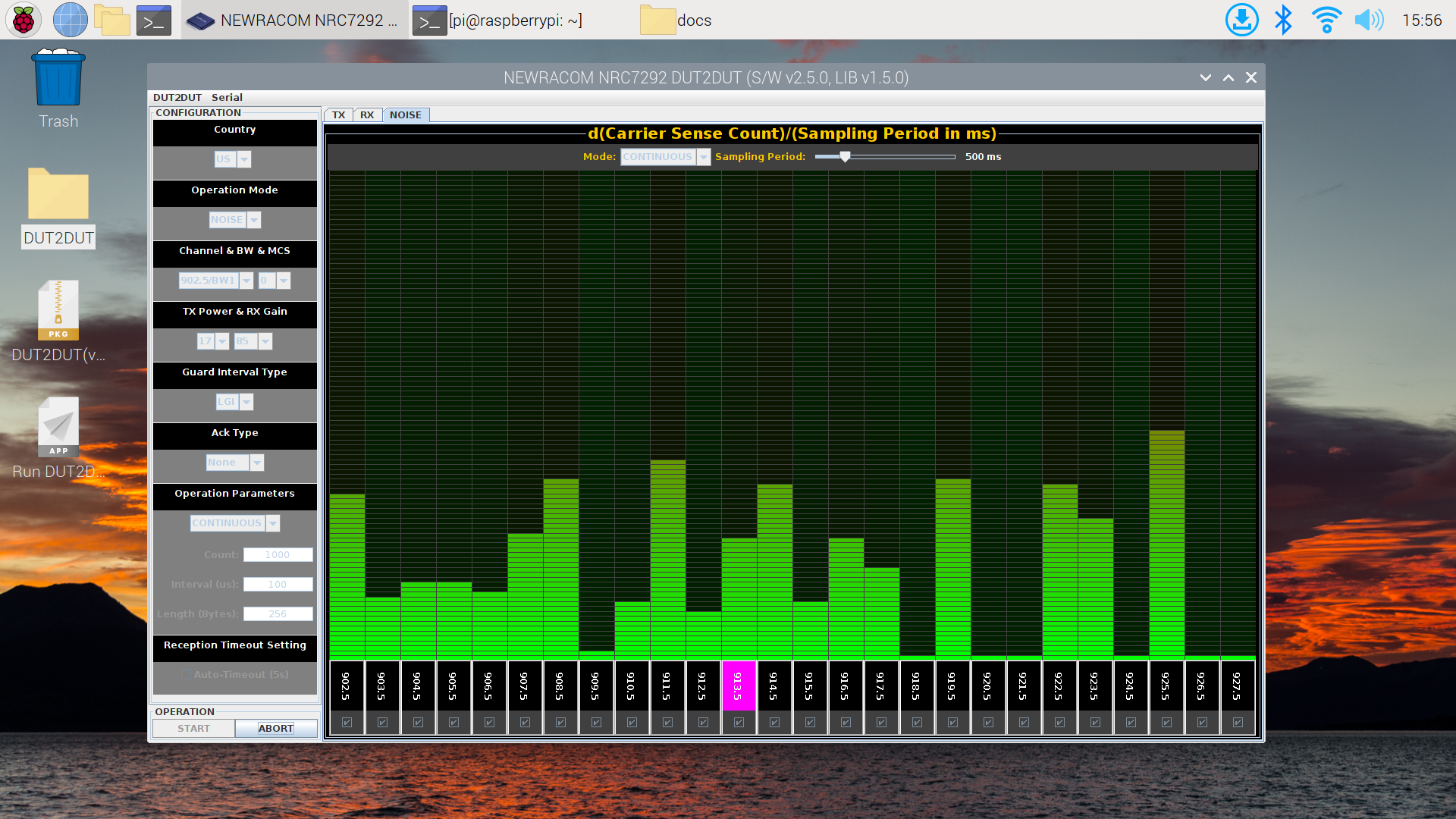Image resolution: width=1456 pixels, height=819 pixels.
Task: Maximize the NEWRACOM window with the up chevron
Action: pos(1228,77)
